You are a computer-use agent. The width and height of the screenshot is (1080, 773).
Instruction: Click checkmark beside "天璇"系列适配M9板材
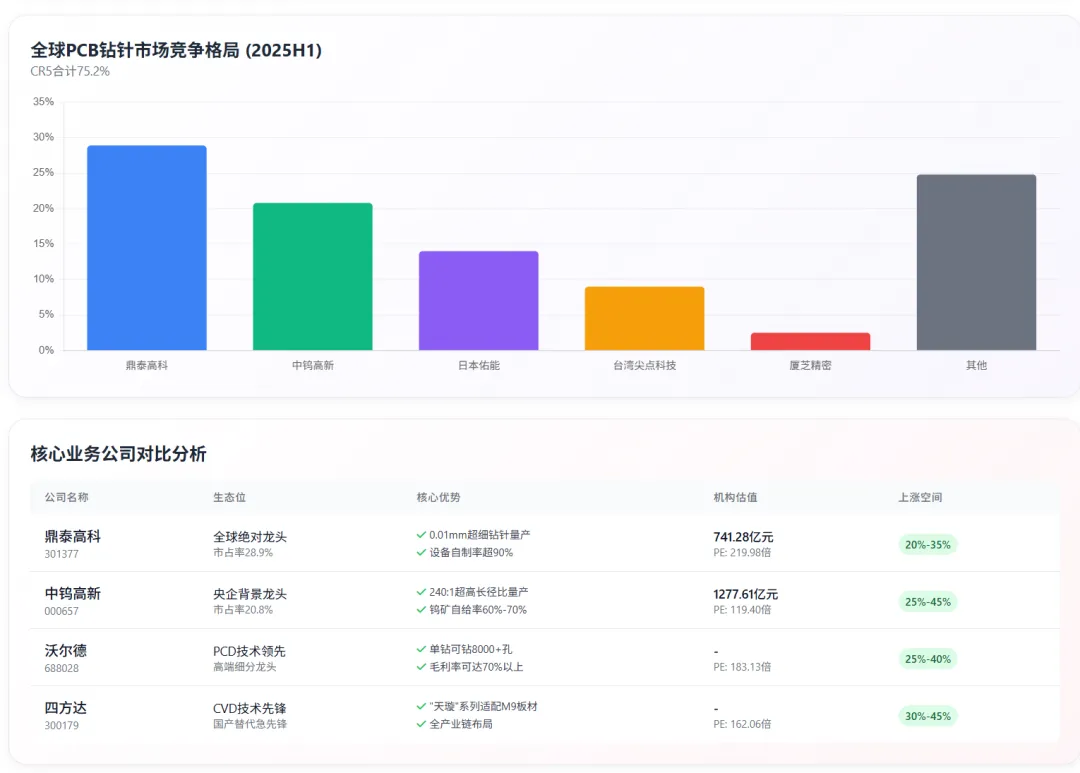(421, 706)
